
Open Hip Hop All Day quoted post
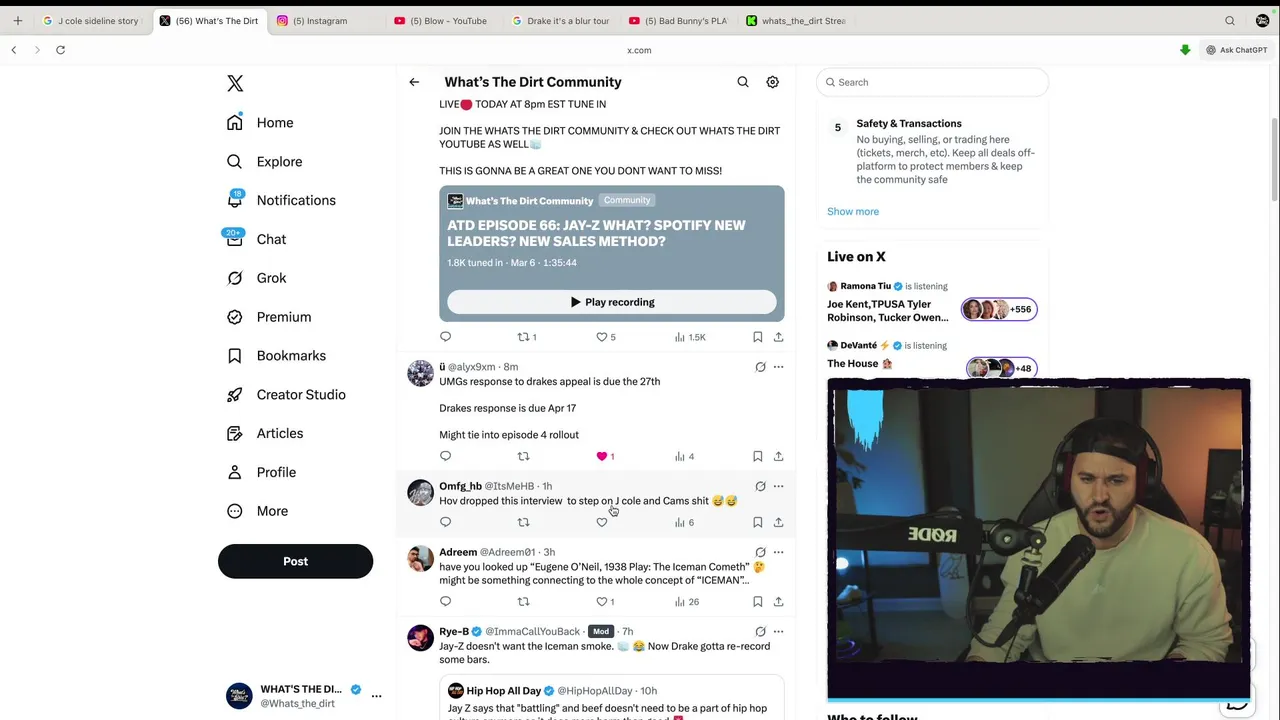click(x=612, y=698)
